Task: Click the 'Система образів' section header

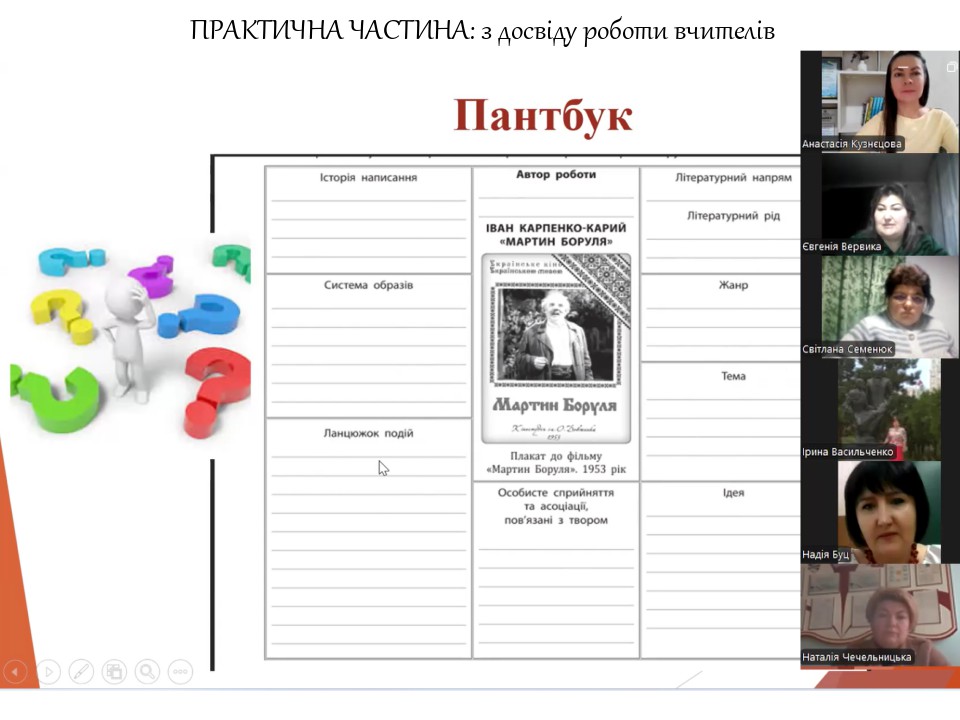Action: click(368, 285)
